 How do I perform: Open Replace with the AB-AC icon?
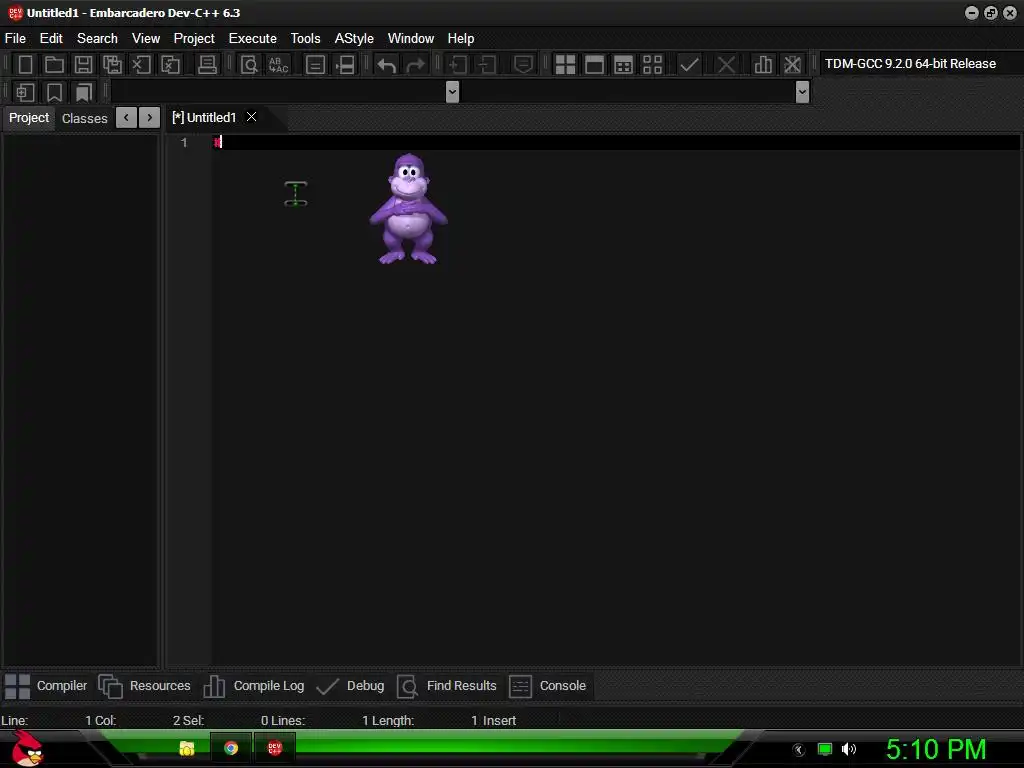point(278,64)
